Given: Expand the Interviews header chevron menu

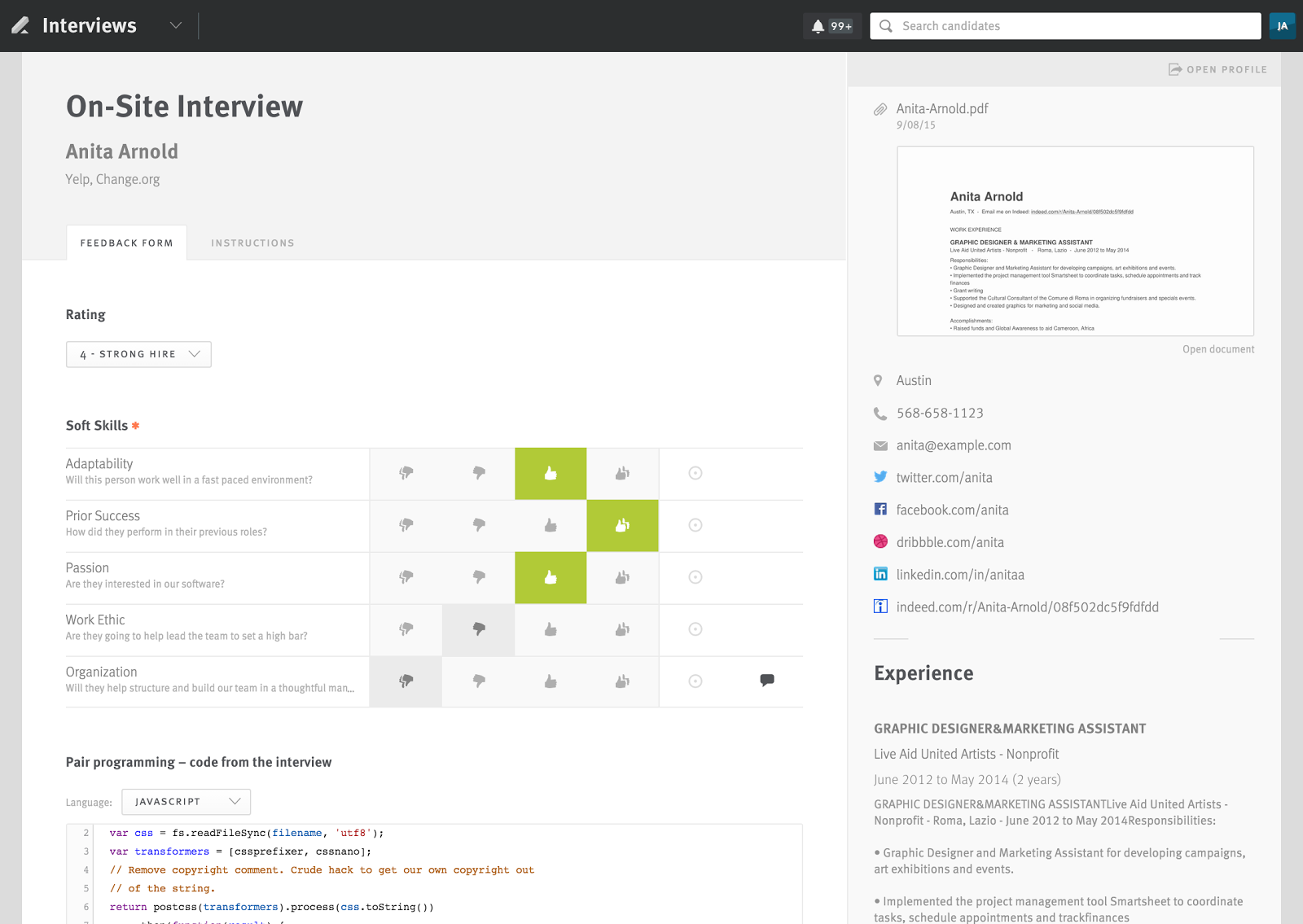Looking at the screenshot, I should [176, 25].
